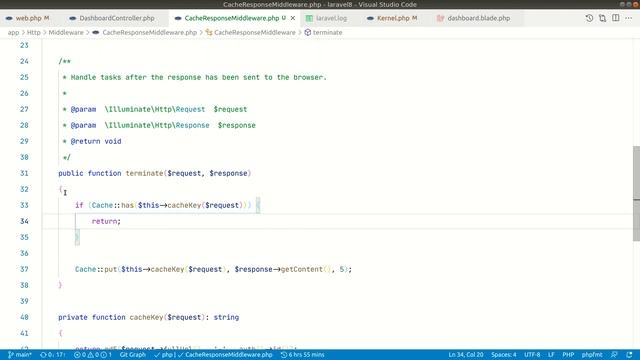
Task: Open Git Graph from status bar
Action: click(x=133, y=355)
